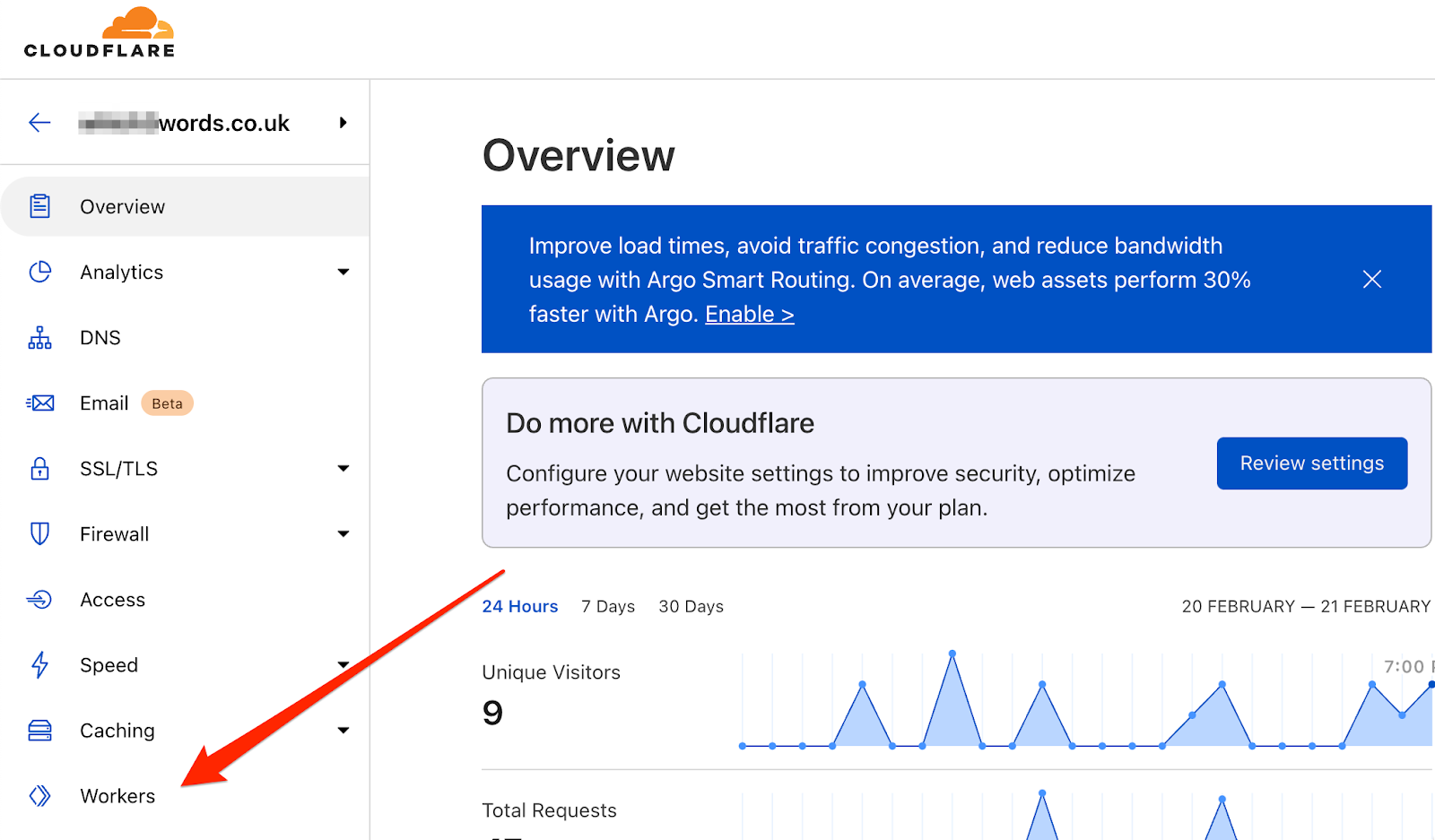Click the Email envelope icon

click(x=39, y=403)
